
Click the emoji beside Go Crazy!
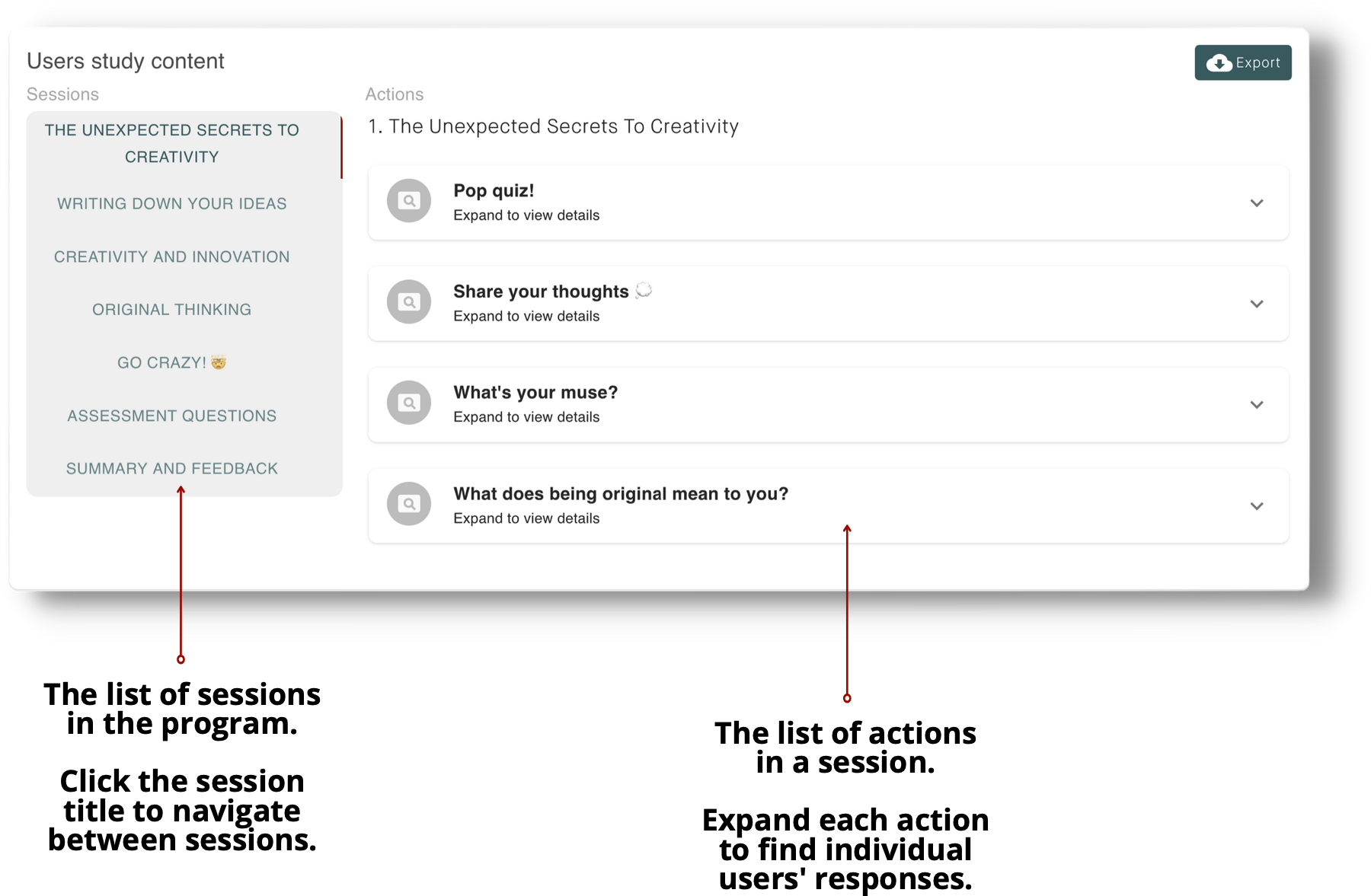[x=219, y=362]
